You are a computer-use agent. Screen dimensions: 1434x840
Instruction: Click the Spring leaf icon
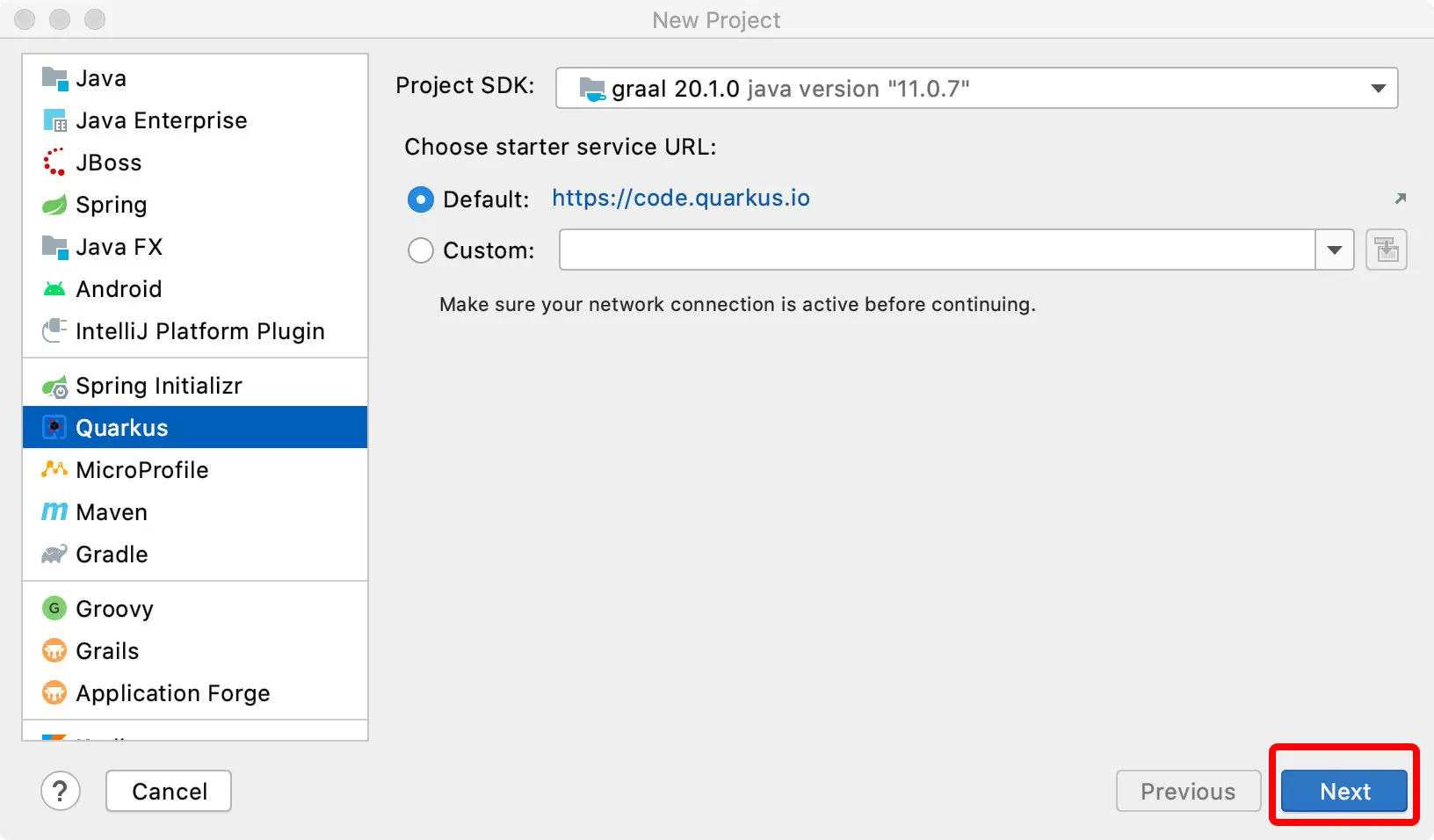(x=54, y=205)
